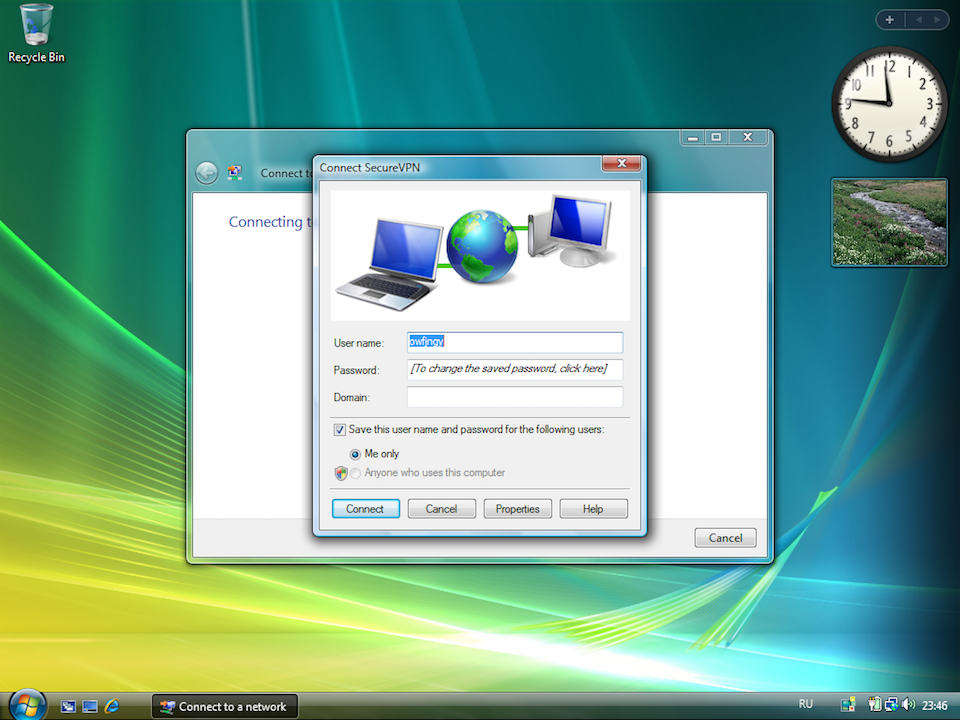Click the Connect button
Screen dimensions: 960x720
366,509
